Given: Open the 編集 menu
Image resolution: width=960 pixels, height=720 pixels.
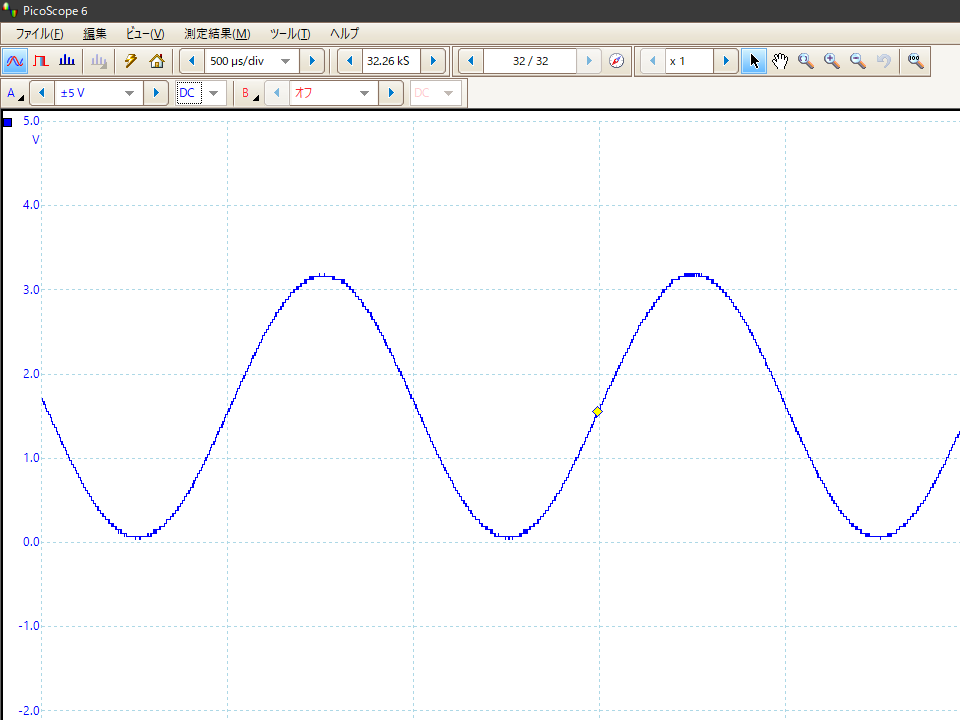Looking at the screenshot, I should tap(95, 34).
